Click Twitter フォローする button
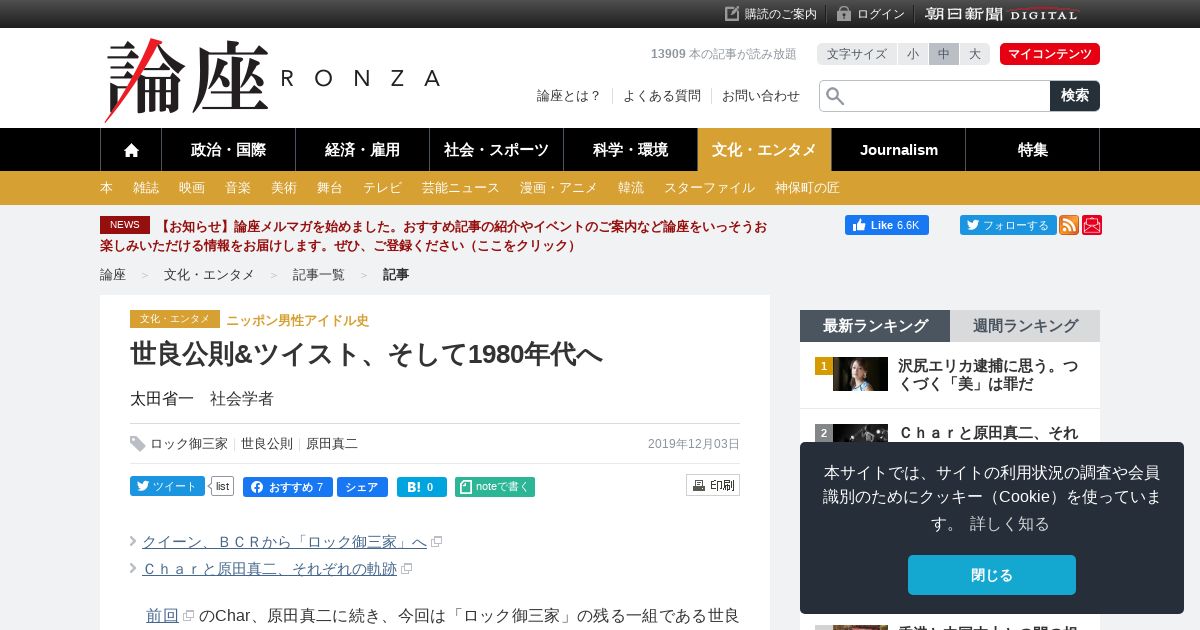 pyautogui.click(x=1008, y=225)
